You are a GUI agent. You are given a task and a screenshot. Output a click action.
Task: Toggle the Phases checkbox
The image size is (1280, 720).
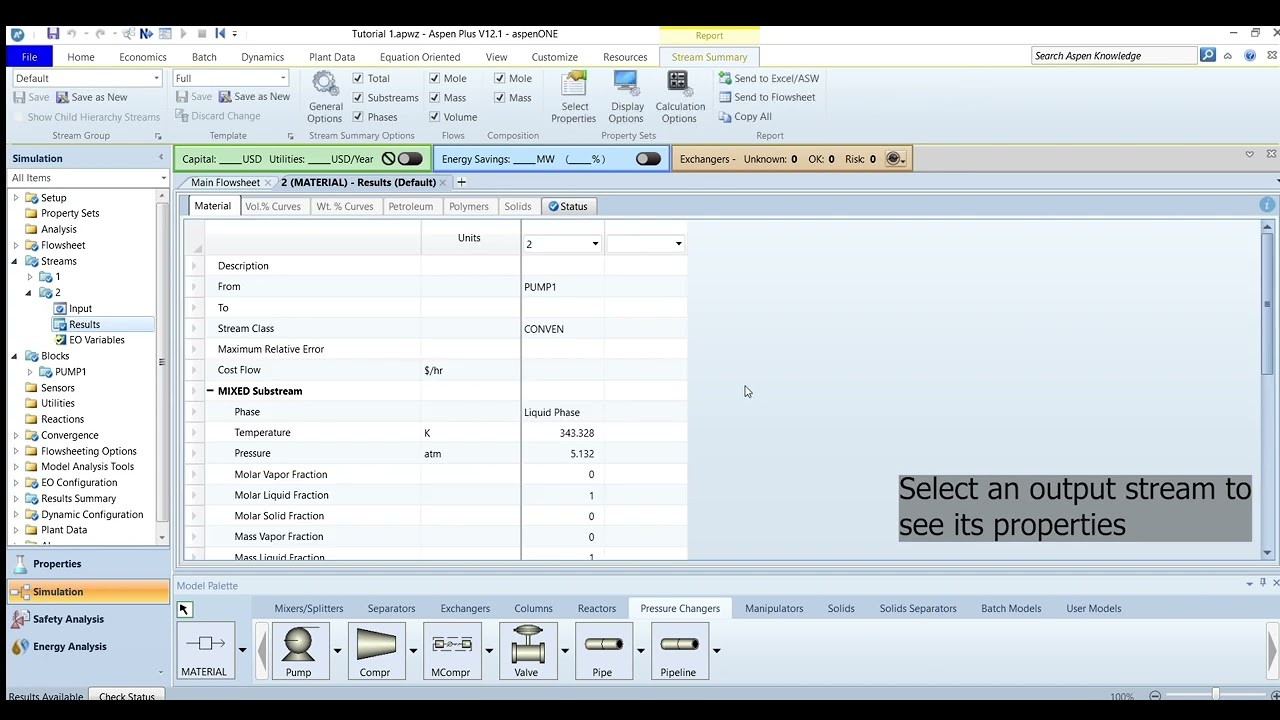(x=358, y=117)
